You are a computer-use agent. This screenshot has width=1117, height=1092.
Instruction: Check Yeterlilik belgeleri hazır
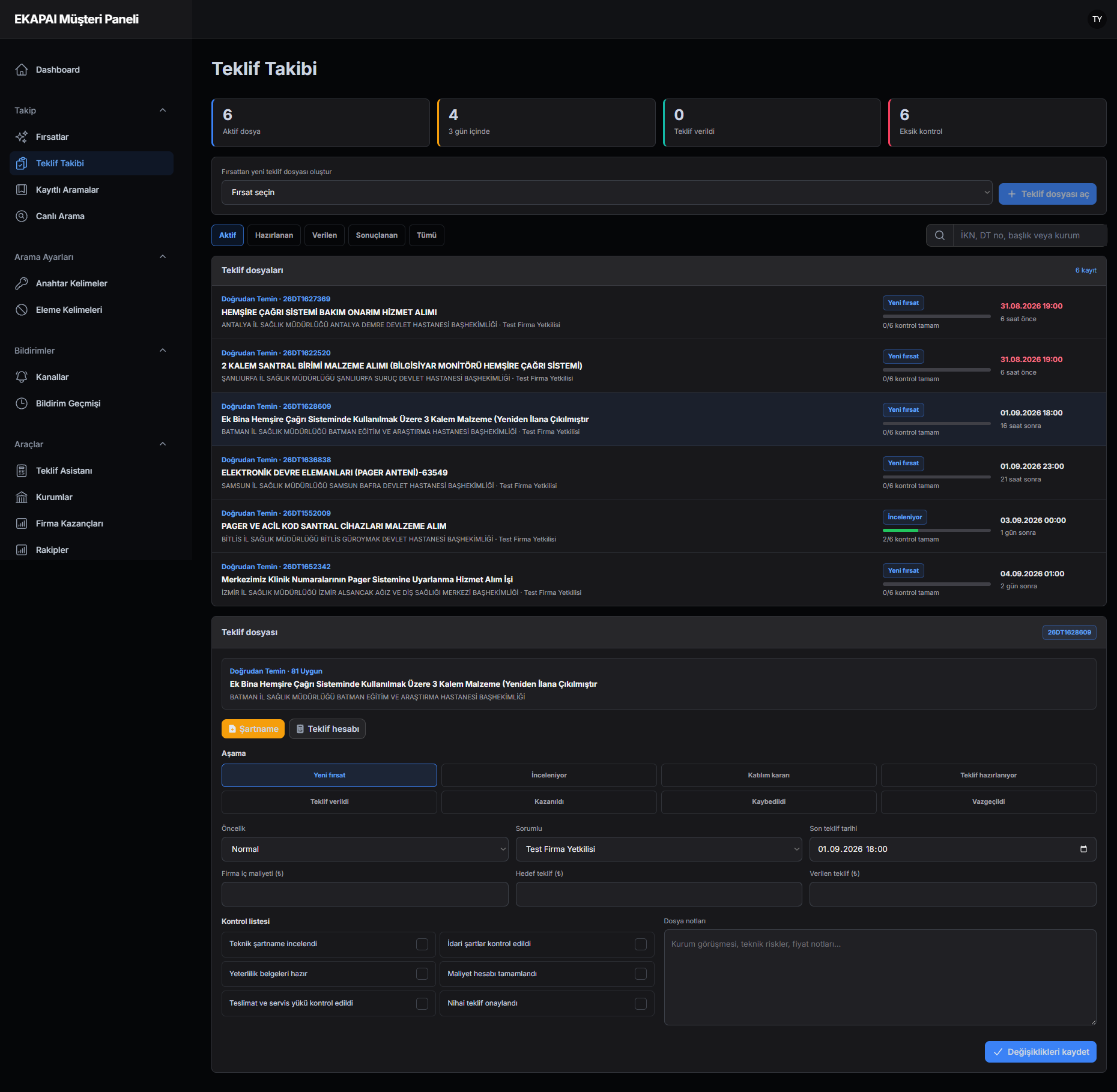422,974
